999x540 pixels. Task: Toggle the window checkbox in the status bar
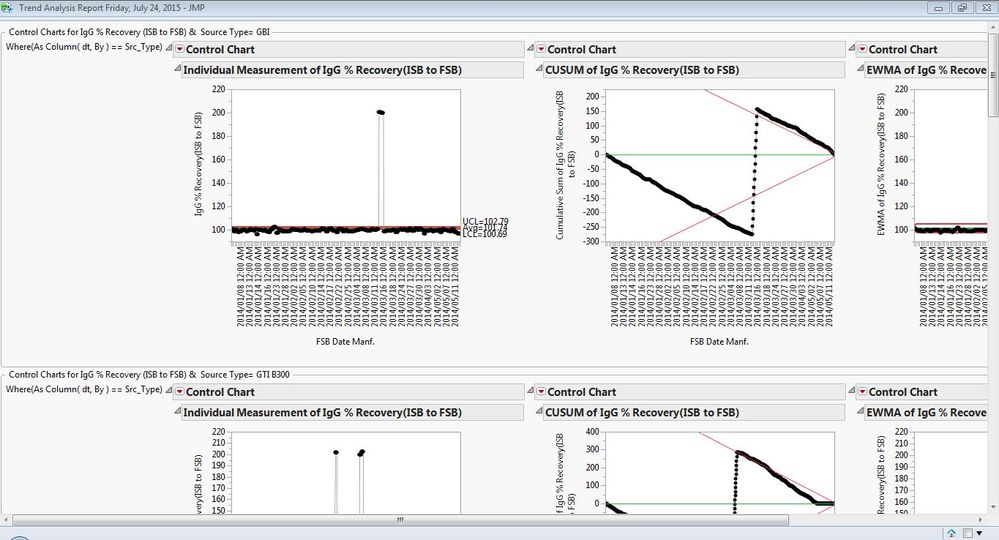tap(967, 533)
